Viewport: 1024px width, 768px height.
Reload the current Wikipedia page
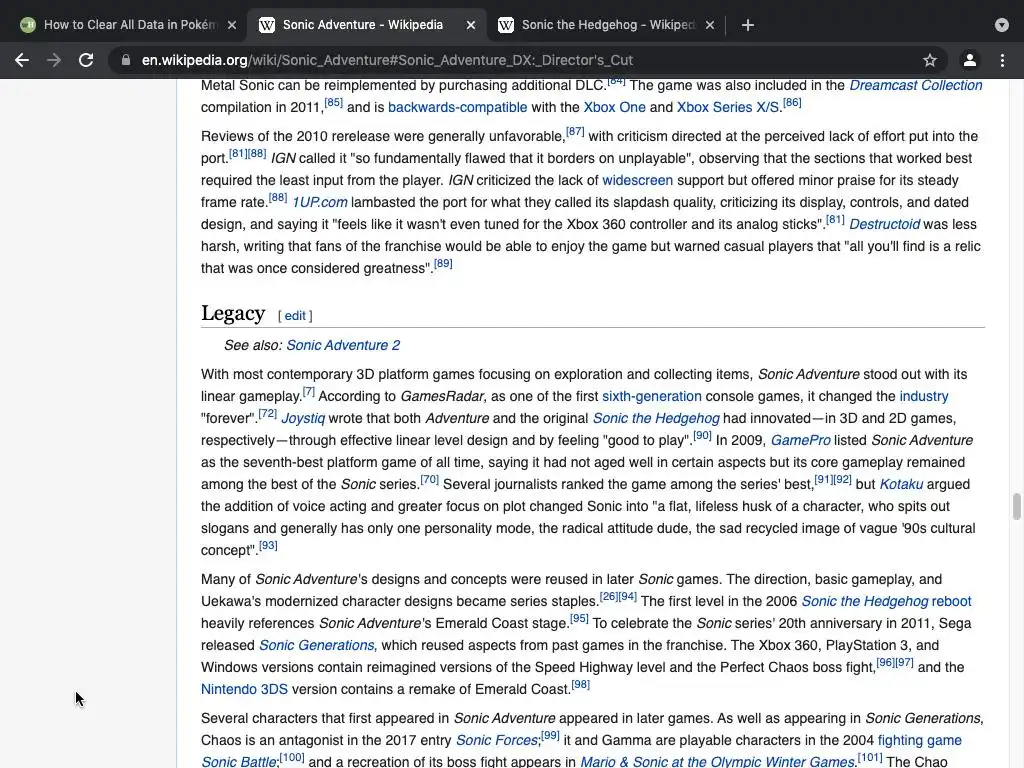[86, 60]
